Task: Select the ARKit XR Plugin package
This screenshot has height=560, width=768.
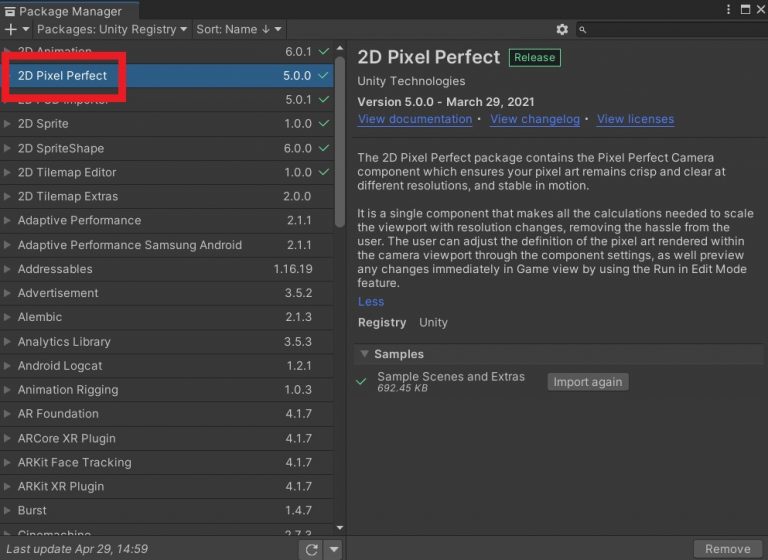Action: pos(167,487)
